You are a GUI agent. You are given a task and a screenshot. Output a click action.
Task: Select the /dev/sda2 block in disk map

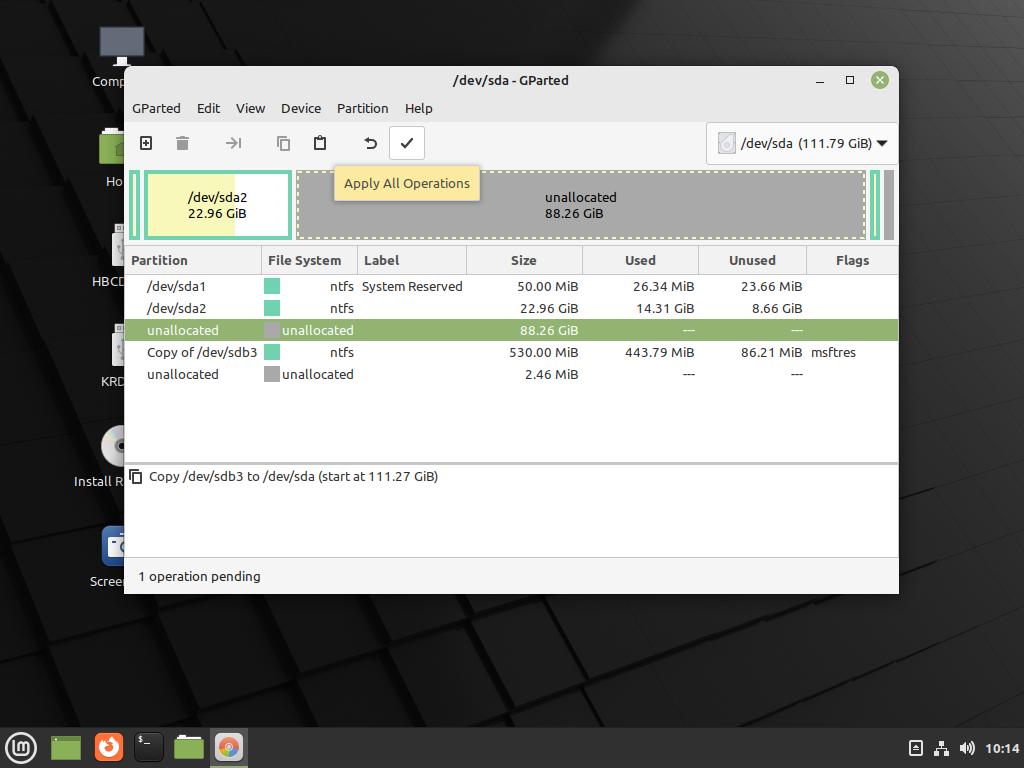tap(218, 205)
